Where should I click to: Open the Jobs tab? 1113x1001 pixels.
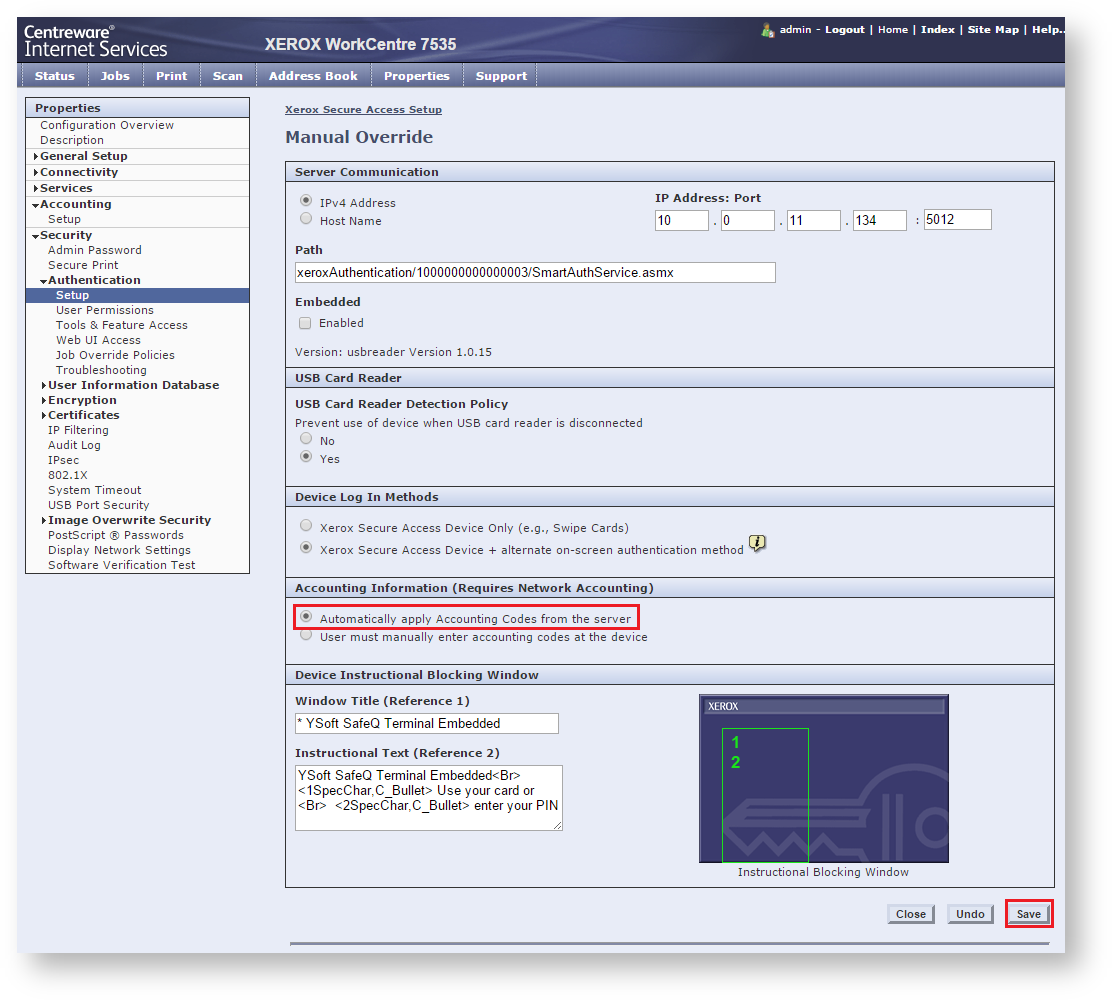[115, 76]
